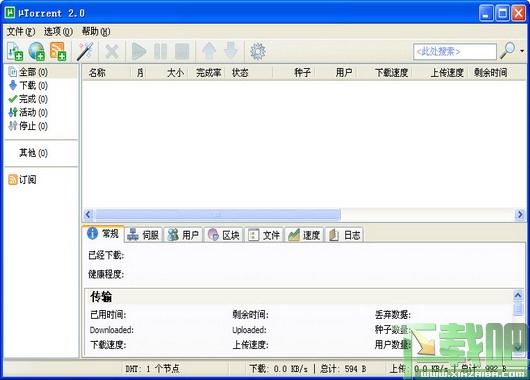
Task: Open the 选项(O) menu
Action: (x=58, y=32)
